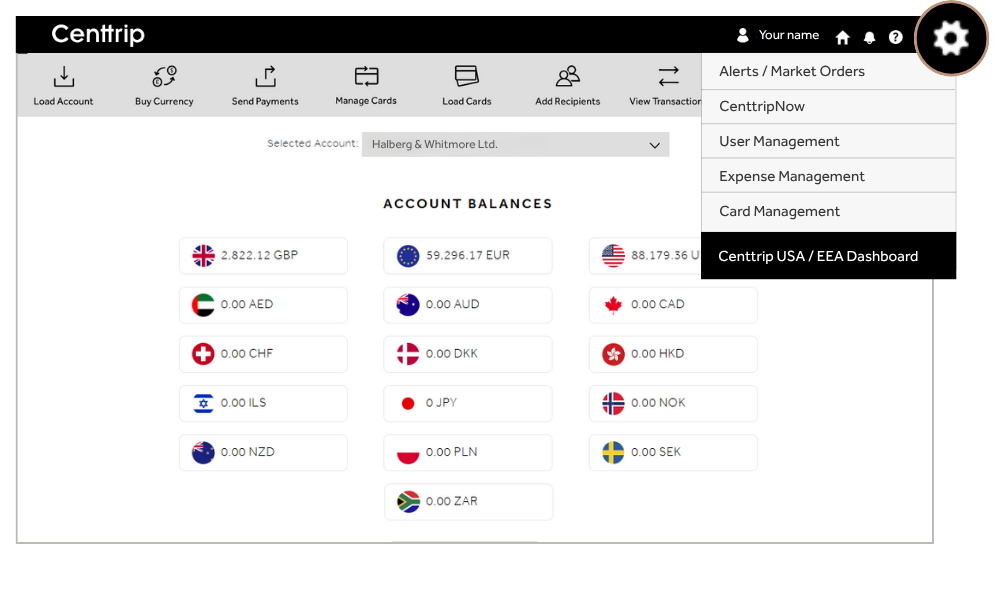Click the Swedish flag on the SEK balance
The width and height of the screenshot is (1000, 590).
tap(613, 452)
